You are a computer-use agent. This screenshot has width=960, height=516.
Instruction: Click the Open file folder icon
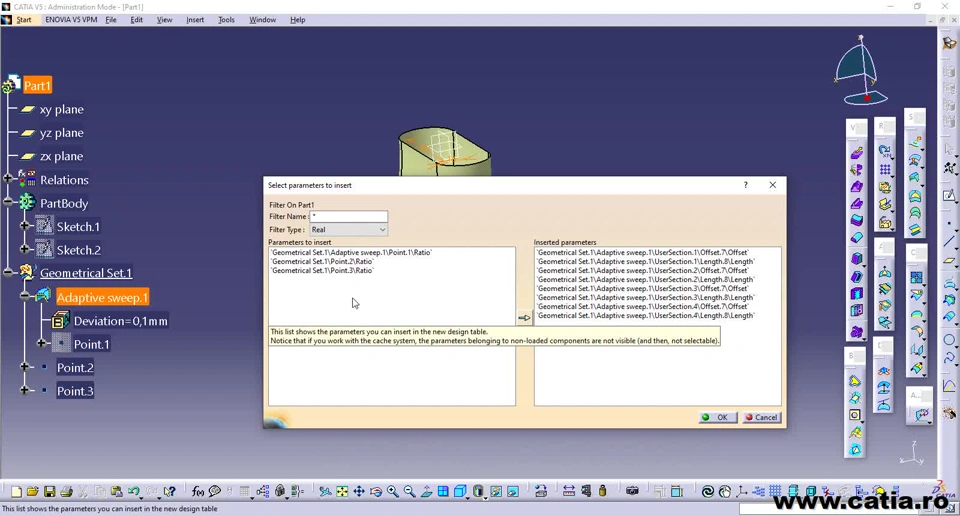point(33,491)
